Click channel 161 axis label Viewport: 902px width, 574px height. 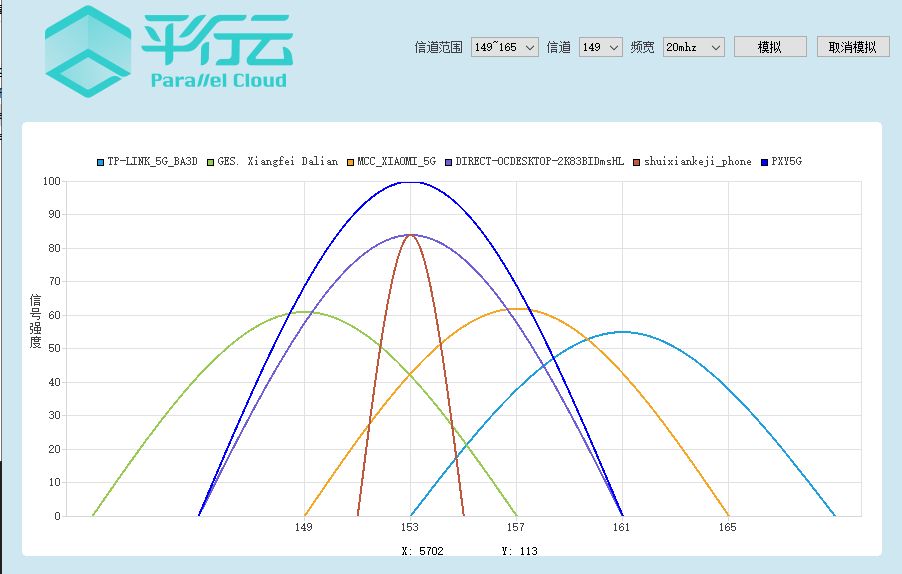click(621, 527)
